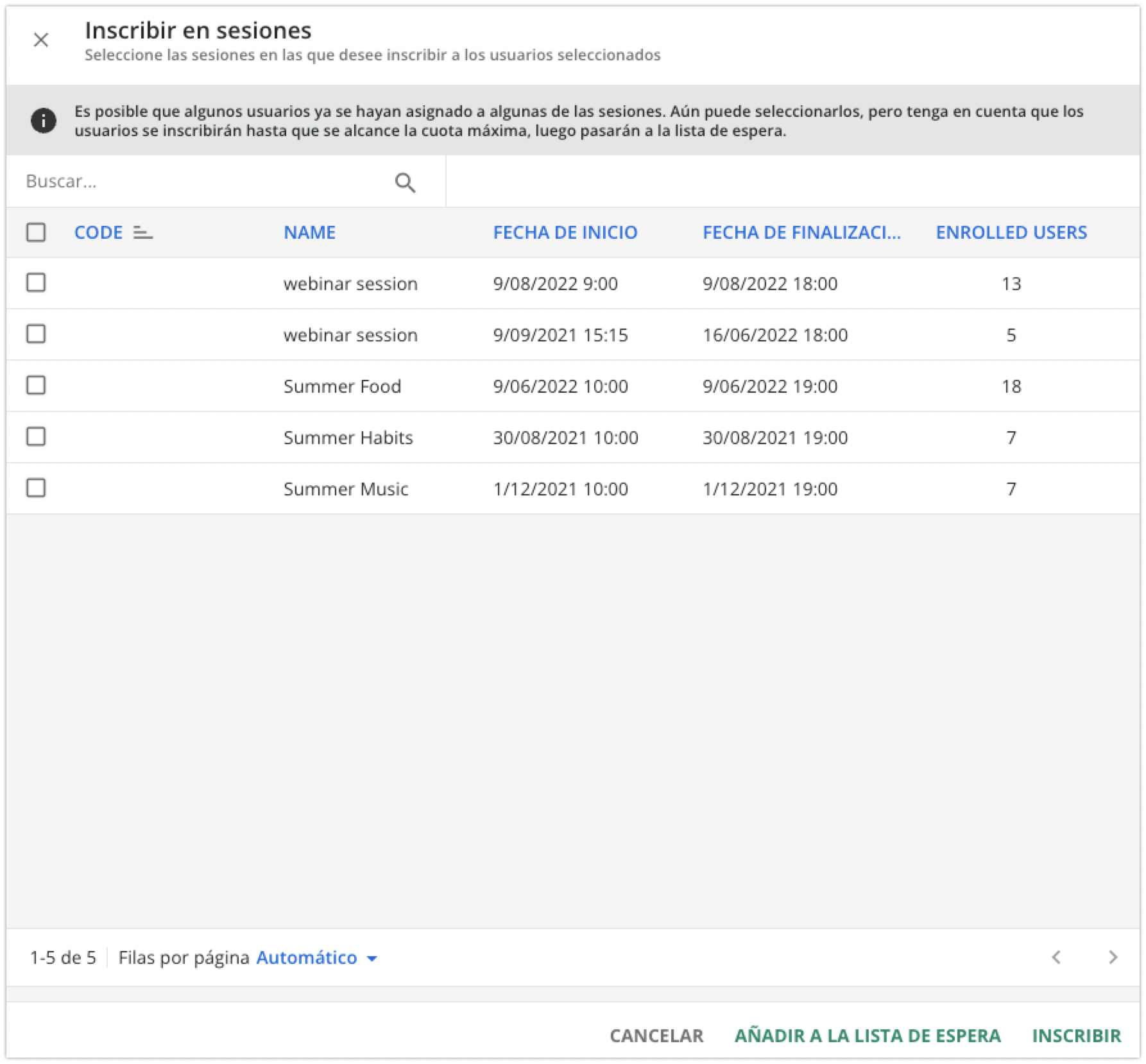Tick the first webinar session checkbox
The height and width of the screenshot is (1064, 1146).
(36, 283)
